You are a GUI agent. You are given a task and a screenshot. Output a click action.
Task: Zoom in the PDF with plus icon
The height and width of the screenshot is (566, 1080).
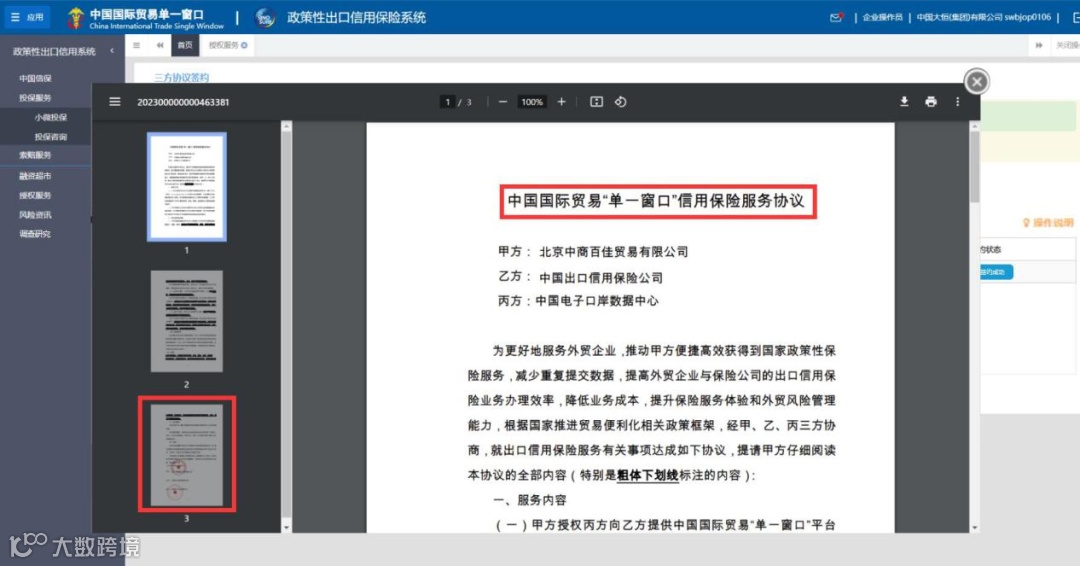(561, 102)
